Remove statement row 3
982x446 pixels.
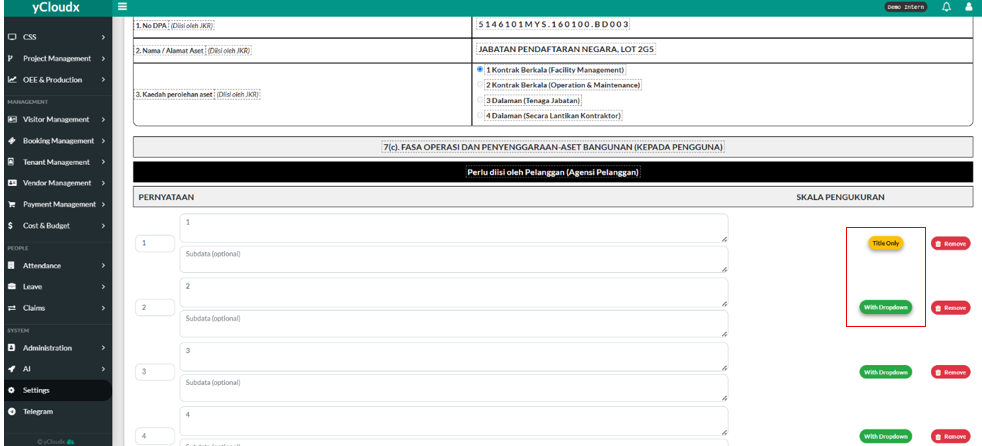(x=950, y=372)
